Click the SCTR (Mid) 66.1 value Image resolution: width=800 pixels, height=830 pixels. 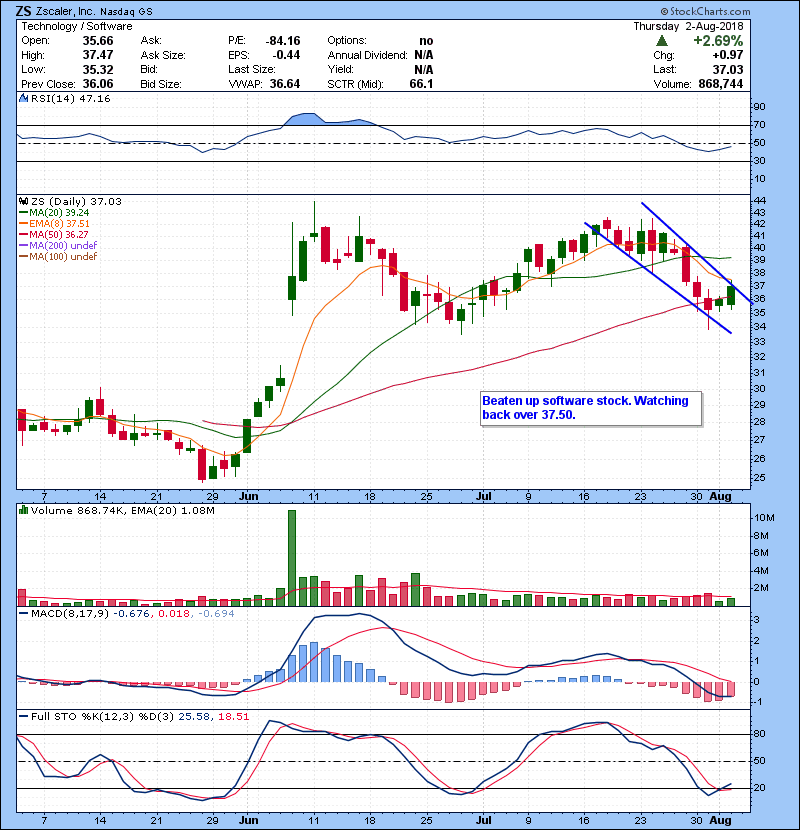click(421, 84)
